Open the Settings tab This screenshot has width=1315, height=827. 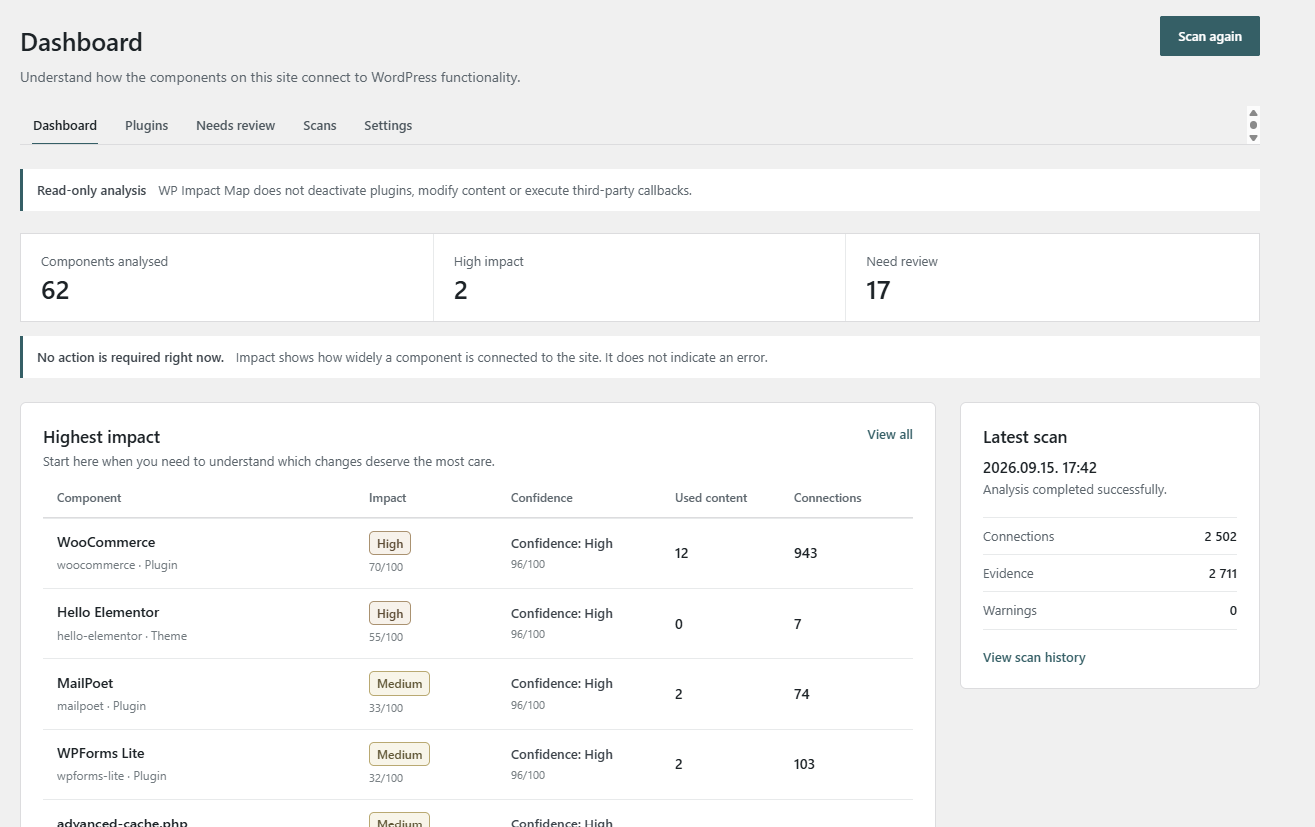pyautogui.click(x=388, y=126)
